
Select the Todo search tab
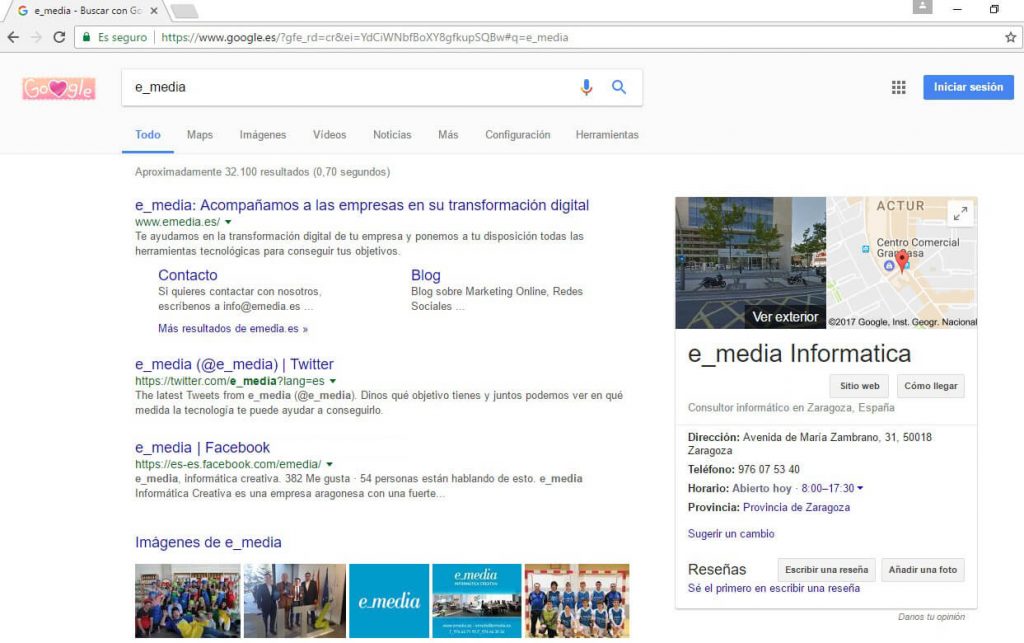pos(148,134)
